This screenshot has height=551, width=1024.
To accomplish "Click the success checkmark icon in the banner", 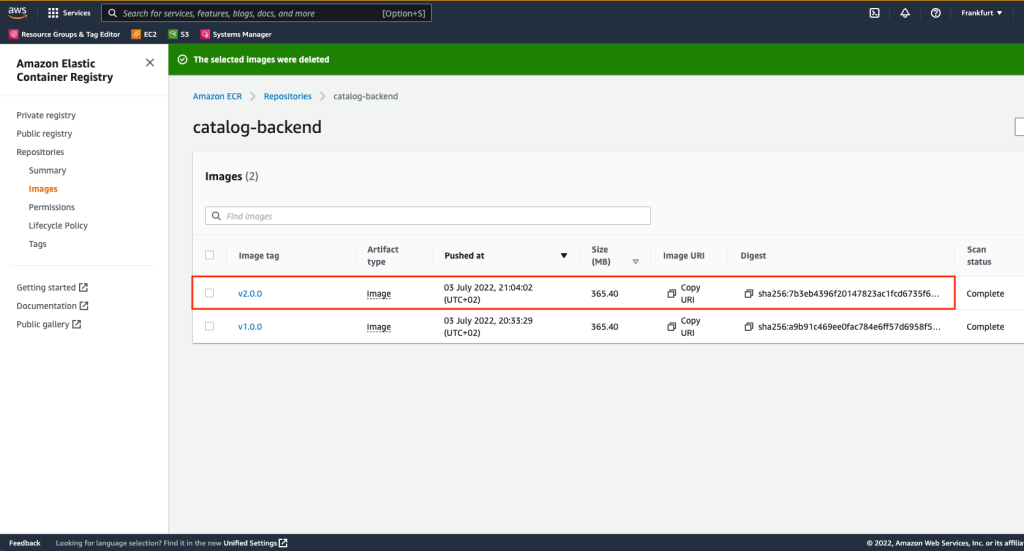I will point(183,59).
